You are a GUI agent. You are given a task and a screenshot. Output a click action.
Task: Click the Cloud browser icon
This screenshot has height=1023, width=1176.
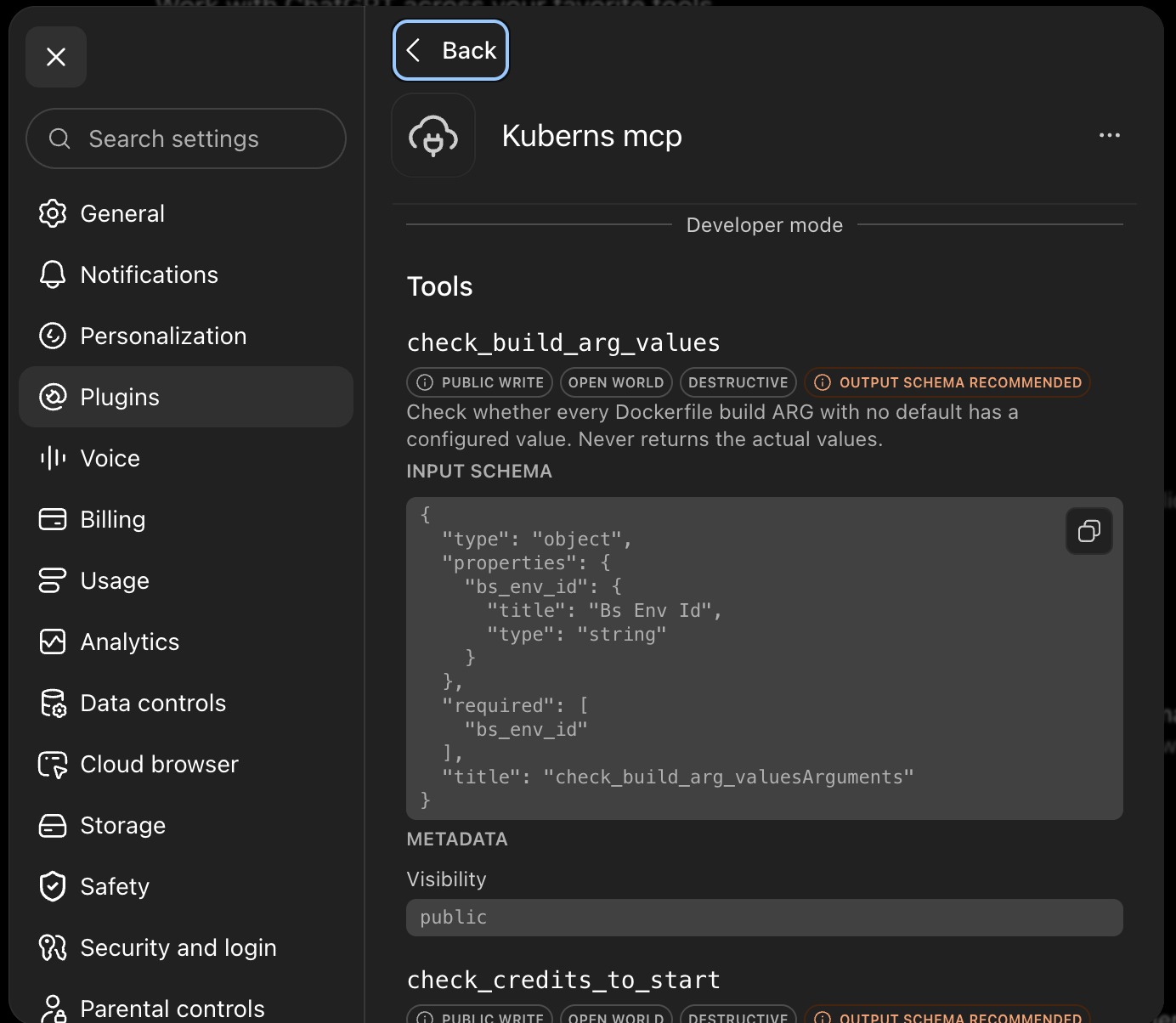(53, 764)
